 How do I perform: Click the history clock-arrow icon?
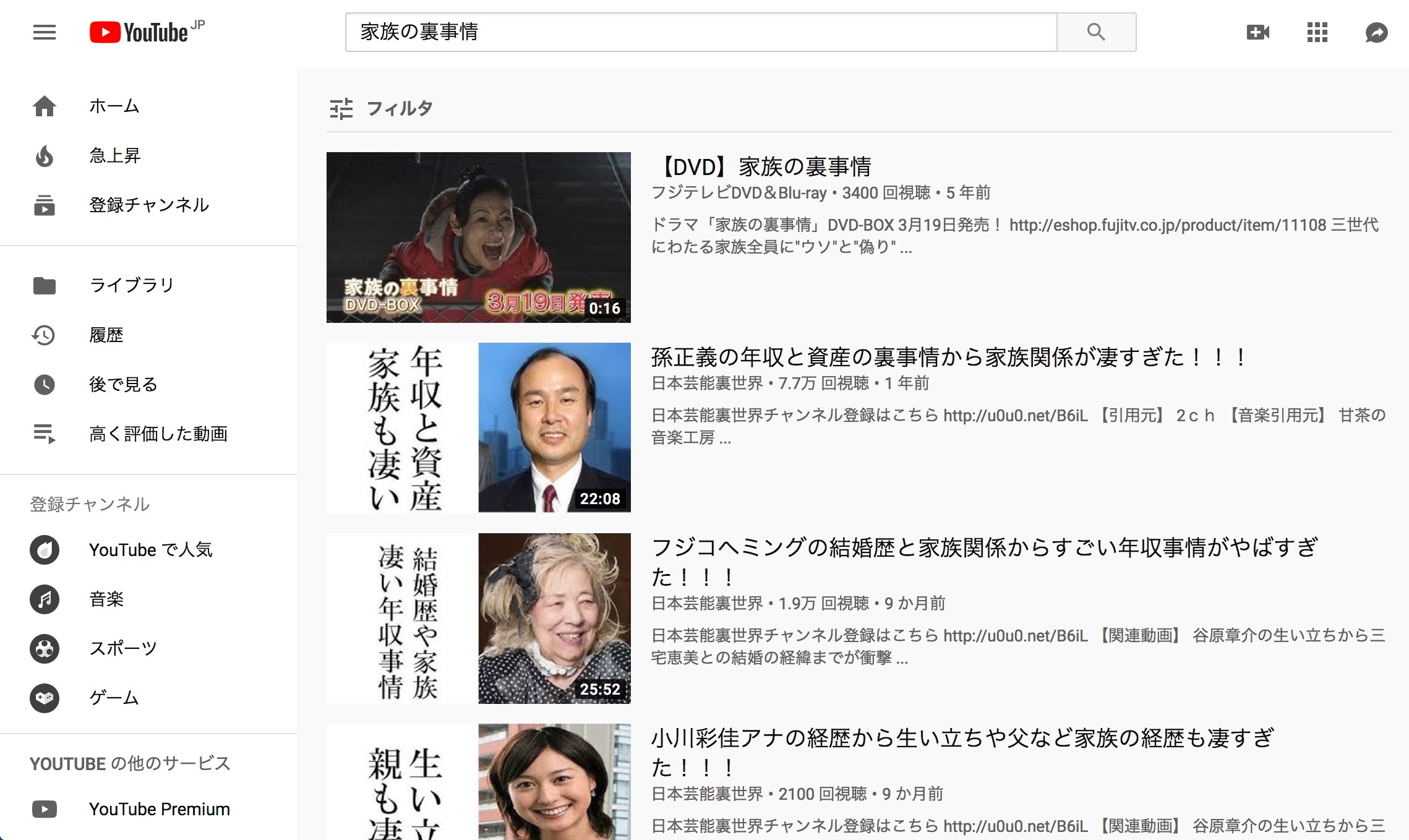point(44,335)
